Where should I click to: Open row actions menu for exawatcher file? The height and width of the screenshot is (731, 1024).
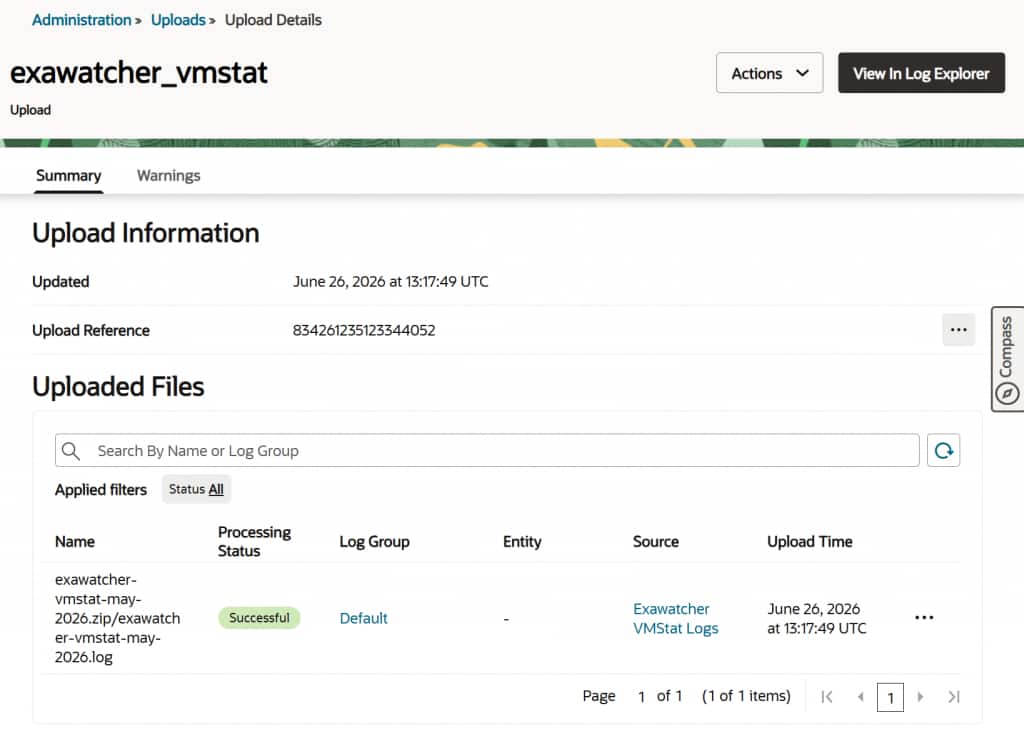pos(923,618)
